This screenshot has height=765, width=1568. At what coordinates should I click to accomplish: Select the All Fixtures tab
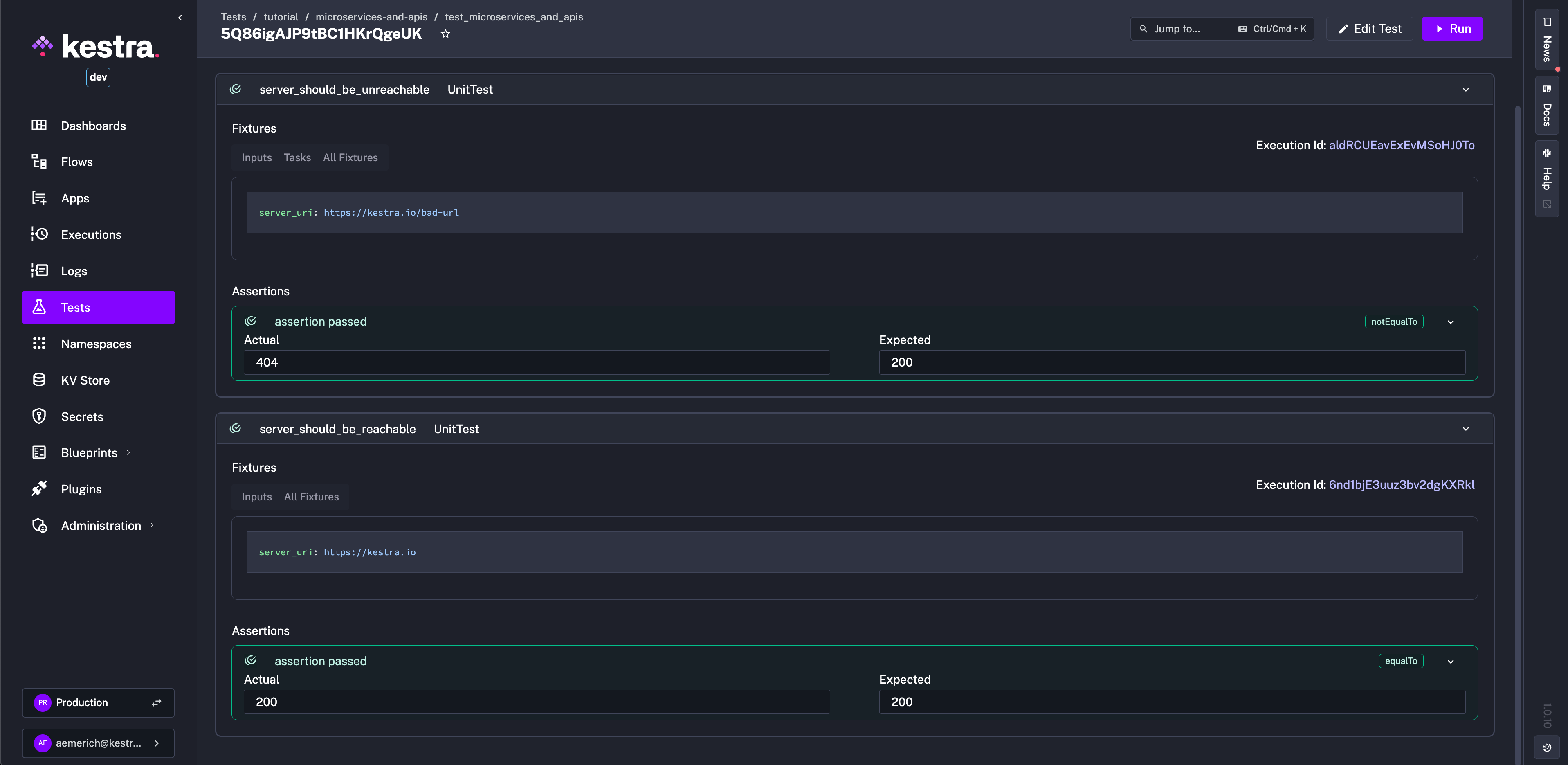(x=350, y=157)
